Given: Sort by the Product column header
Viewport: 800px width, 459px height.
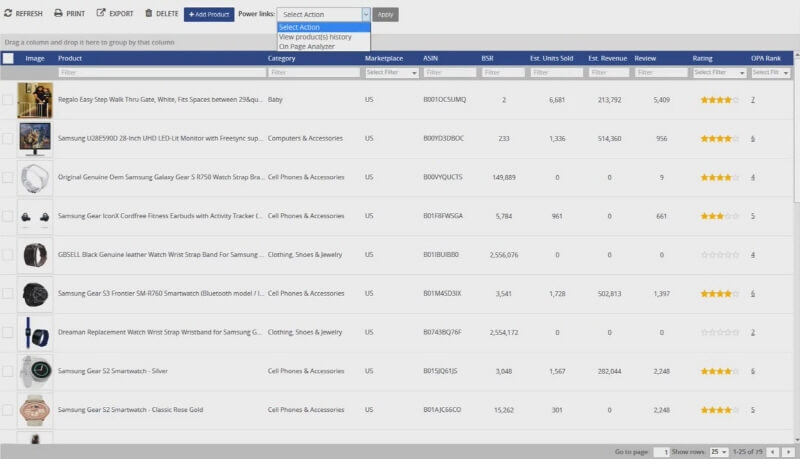Looking at the screenshot, I should (x=70, y=58).
